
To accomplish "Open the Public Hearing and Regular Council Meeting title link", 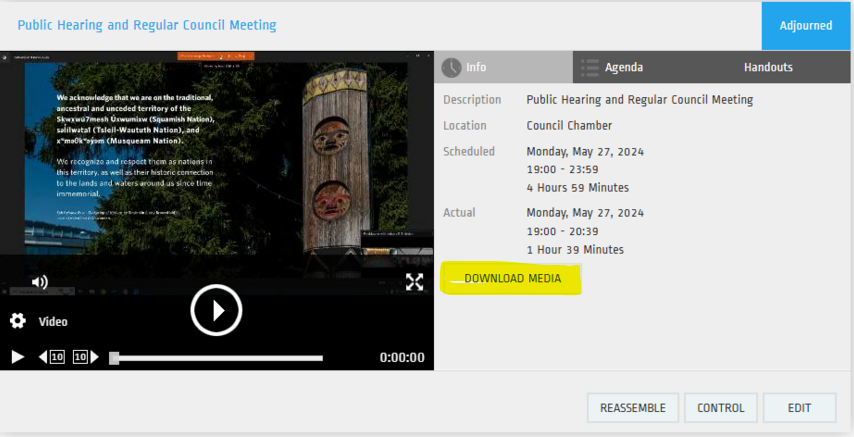I will click(x=147, y=25).
